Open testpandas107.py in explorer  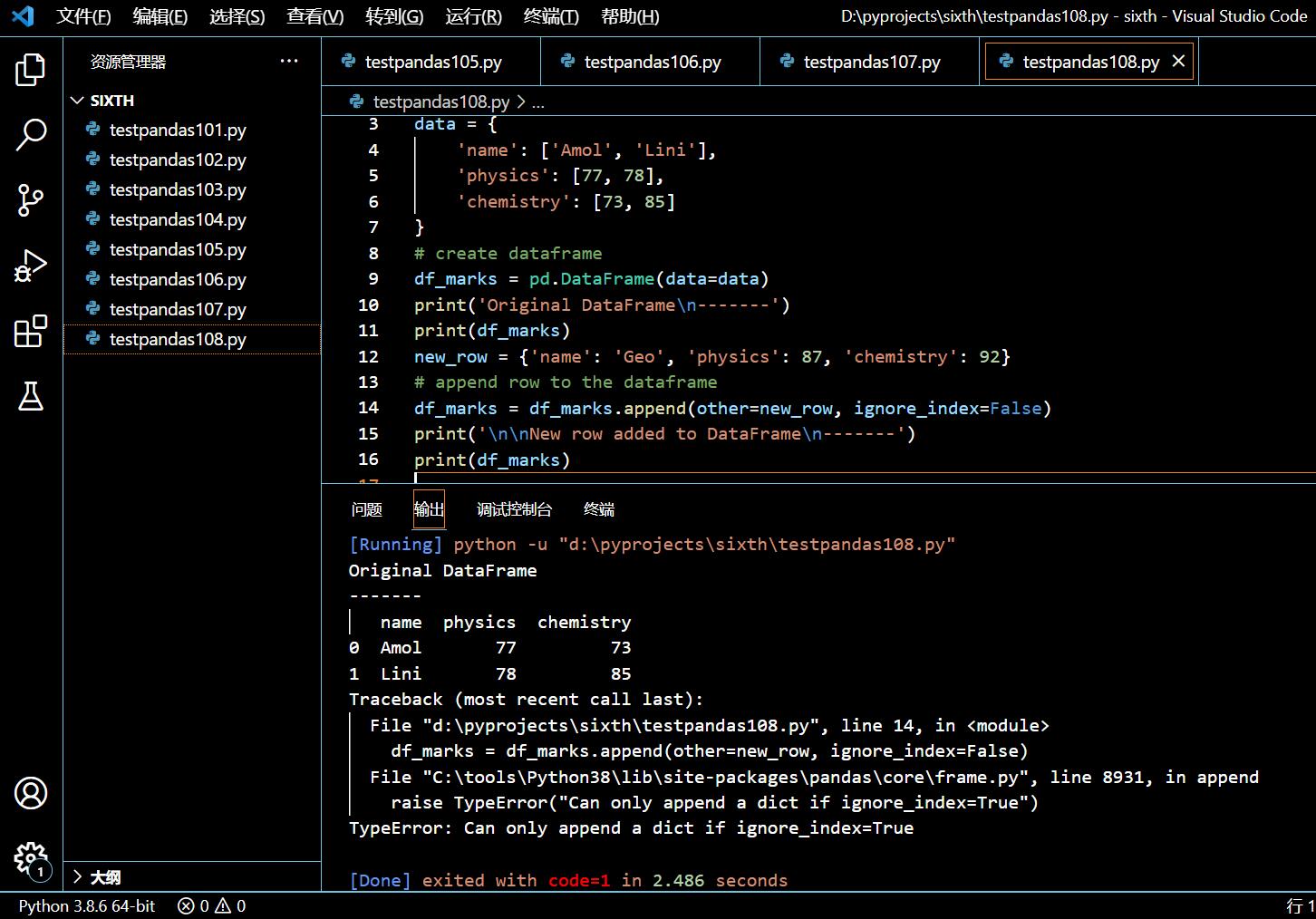192,309
